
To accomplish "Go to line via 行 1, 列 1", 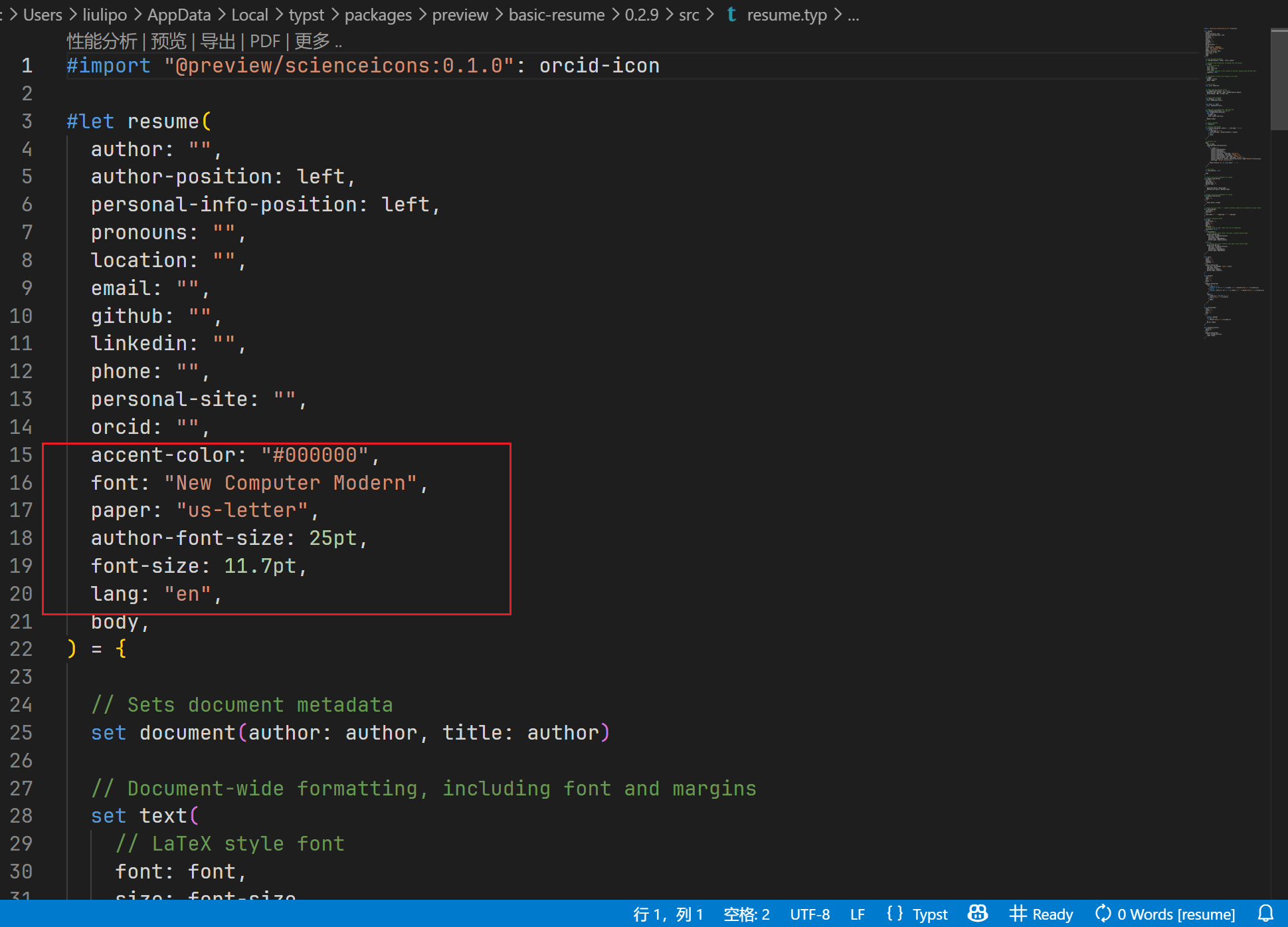I will coord(668,914).
